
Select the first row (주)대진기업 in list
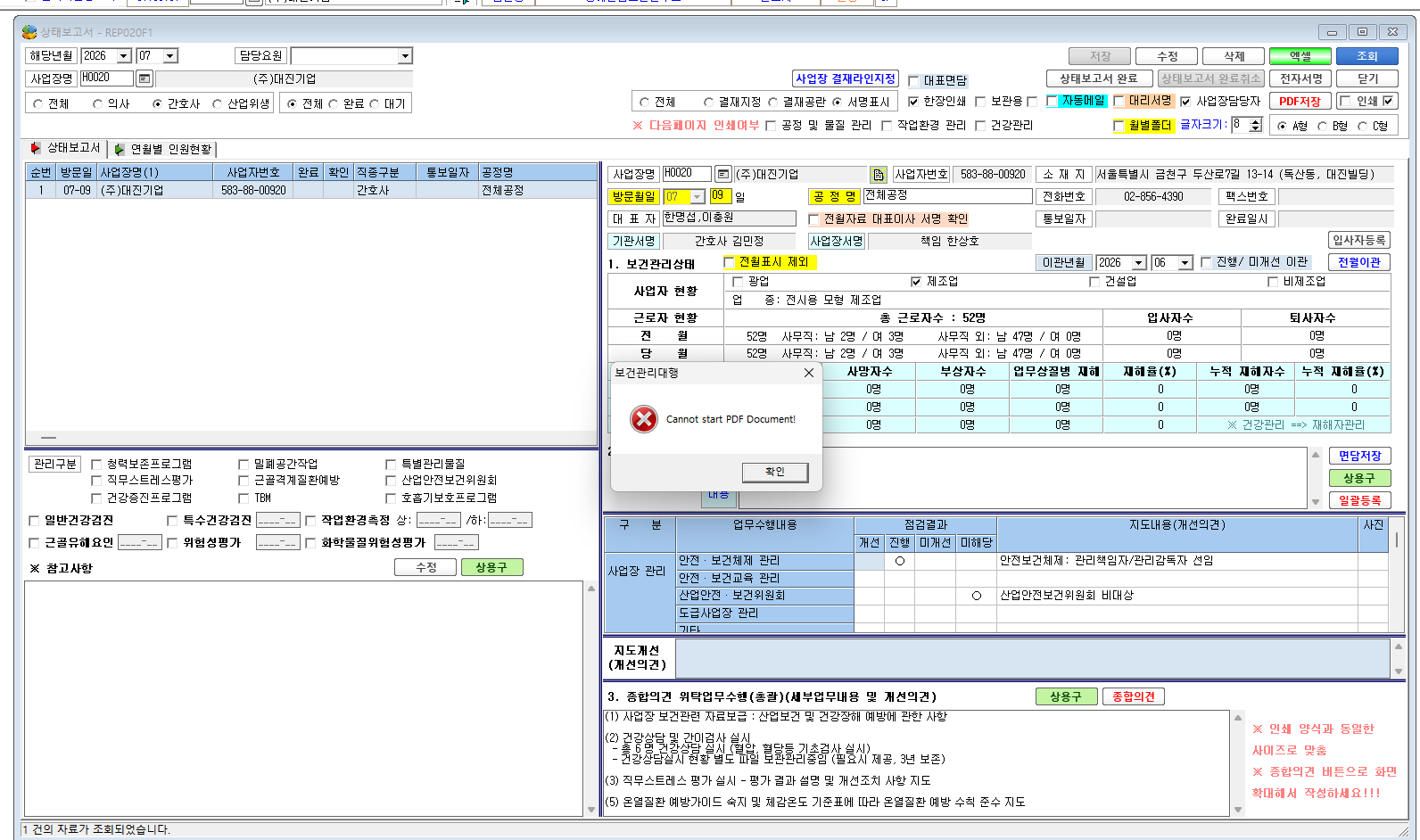(x=310, y=190)
